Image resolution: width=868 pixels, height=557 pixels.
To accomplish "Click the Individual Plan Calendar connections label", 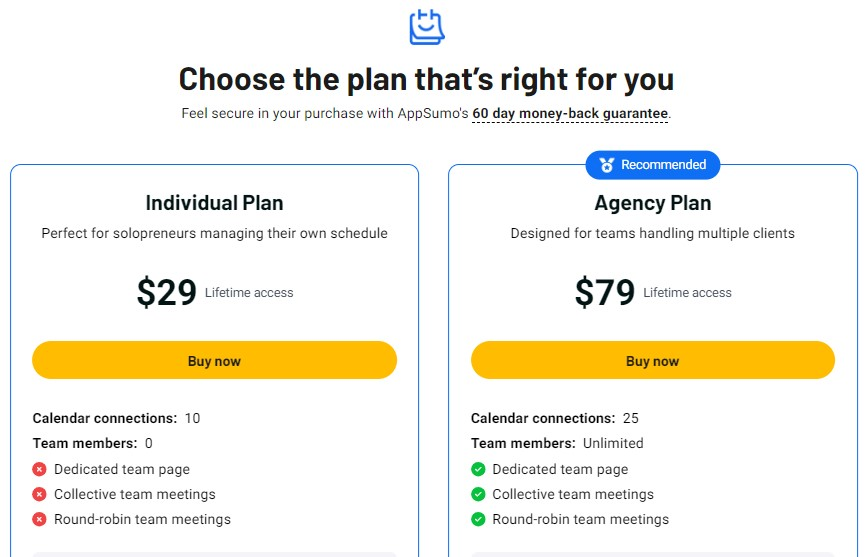I will pos(104,418).
